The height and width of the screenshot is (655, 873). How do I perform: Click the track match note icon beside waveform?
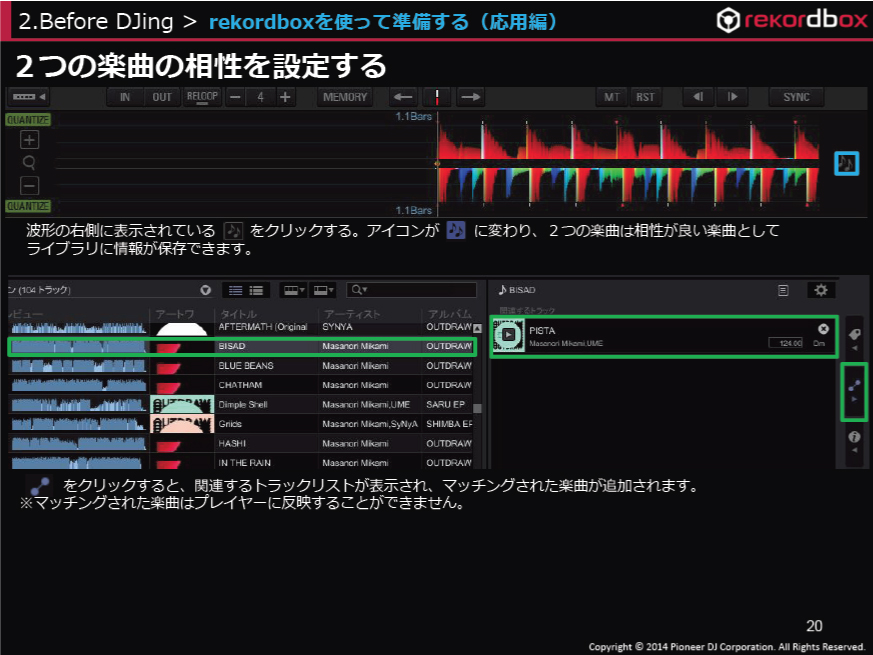click(x=846, y=164)
